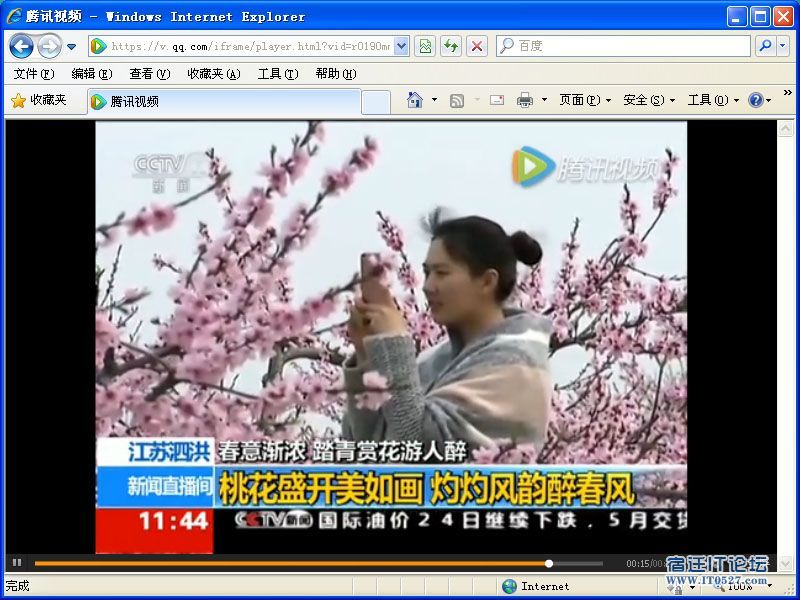The width and height of the screenshot is (800, 600).
Task: Open a new blank tab
Action: 376,102
